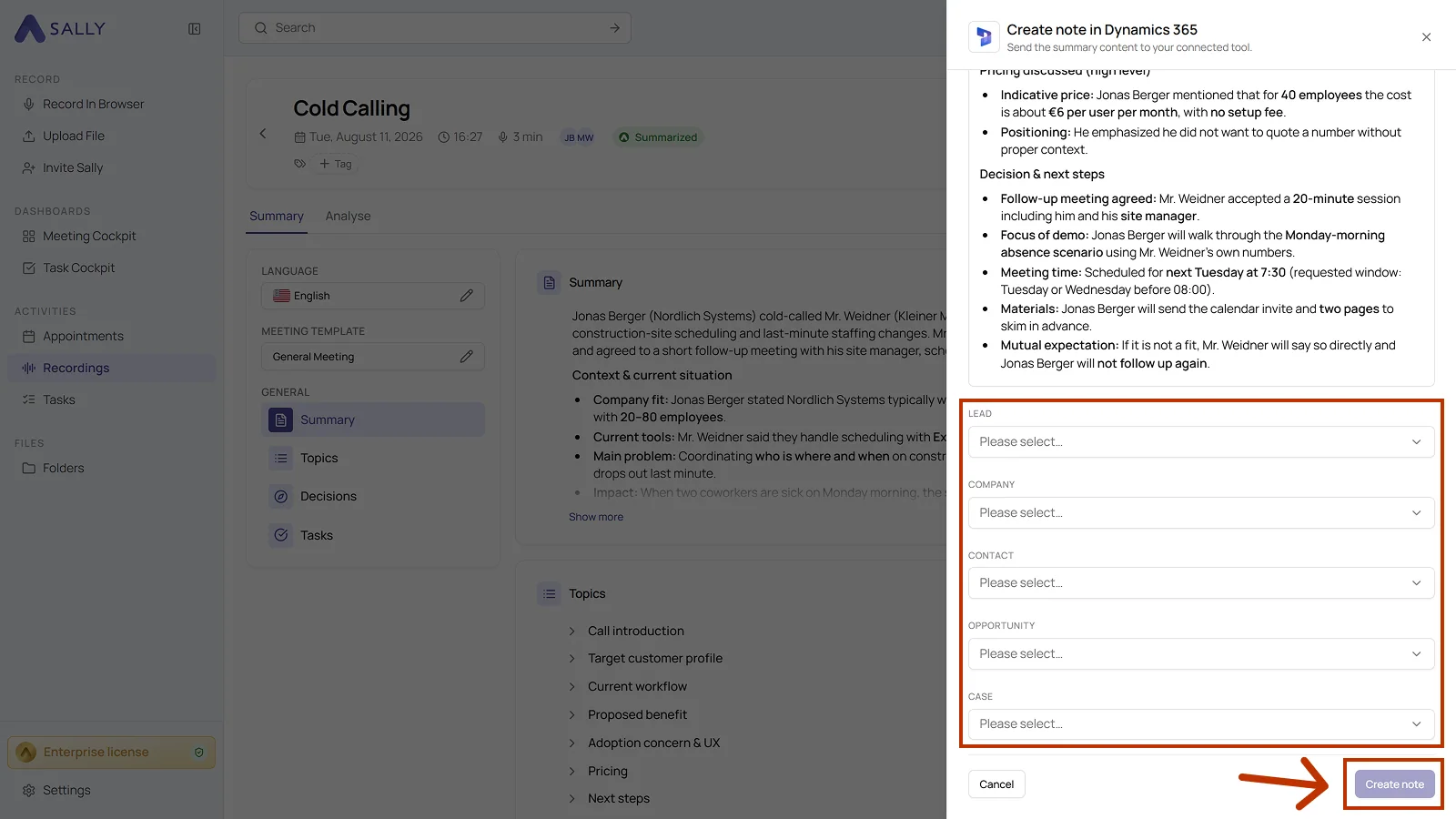Click Show more link

pos(596,517)
